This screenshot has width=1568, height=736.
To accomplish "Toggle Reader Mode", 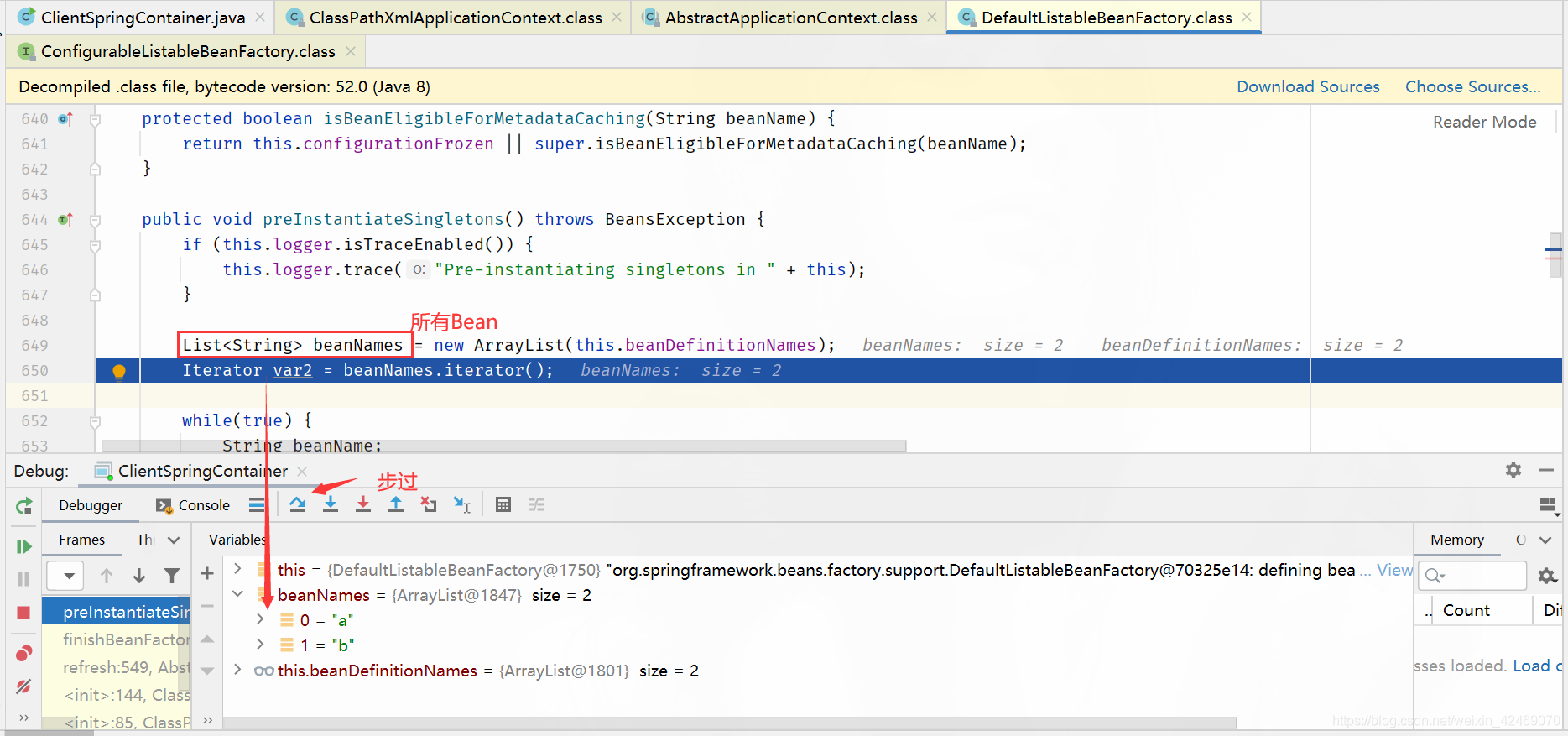I will coord(1484,122).
